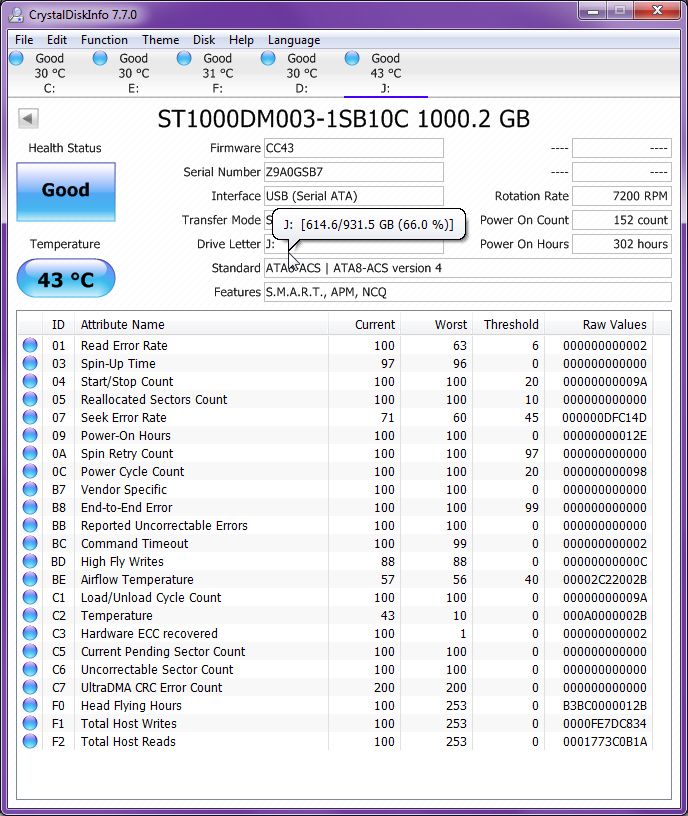
Task: Click the Spin-Up Time status orb
Action: click(30, 363)
